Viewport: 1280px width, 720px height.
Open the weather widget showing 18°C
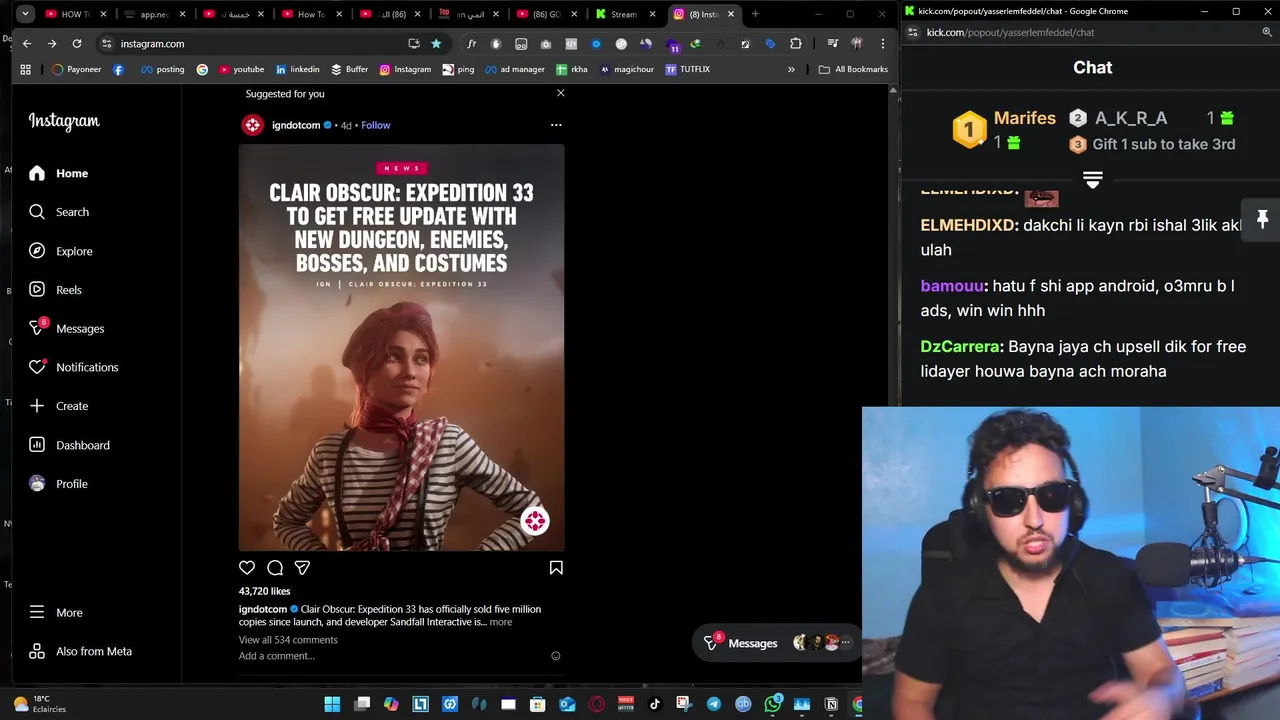[39, 704]
